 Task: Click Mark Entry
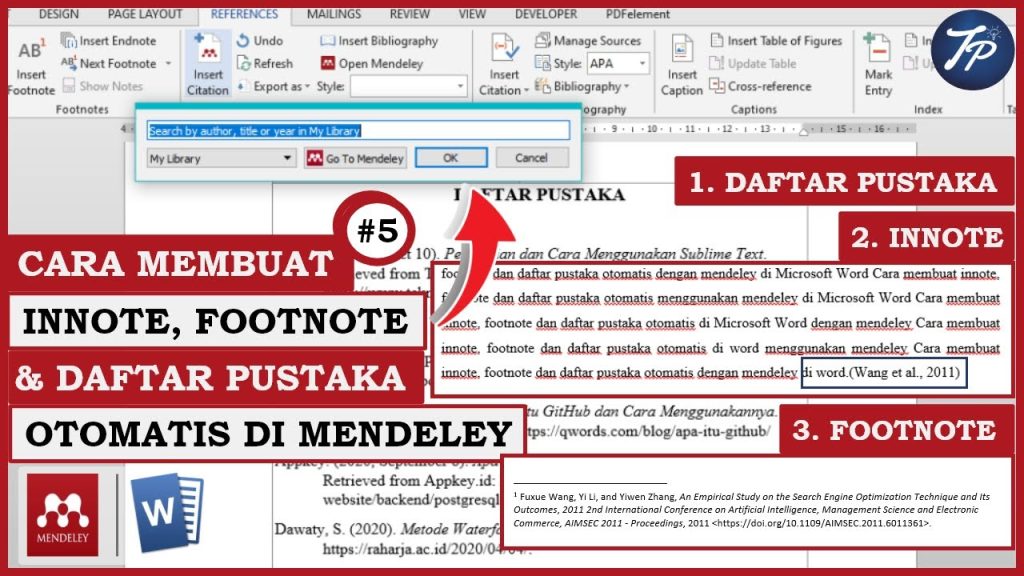point(878,65)
